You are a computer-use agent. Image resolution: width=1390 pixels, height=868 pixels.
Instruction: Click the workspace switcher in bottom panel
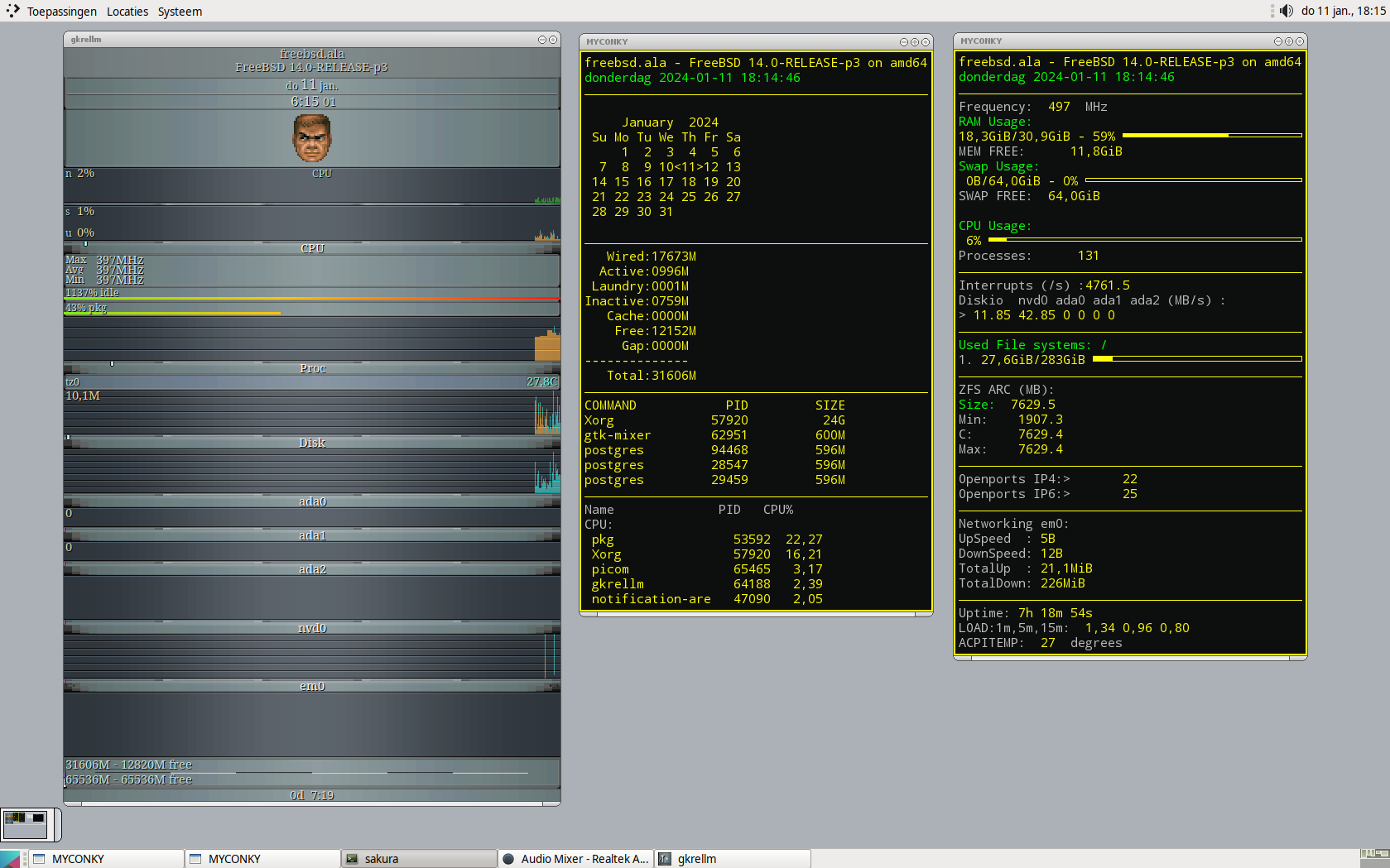pos(1374,858)
